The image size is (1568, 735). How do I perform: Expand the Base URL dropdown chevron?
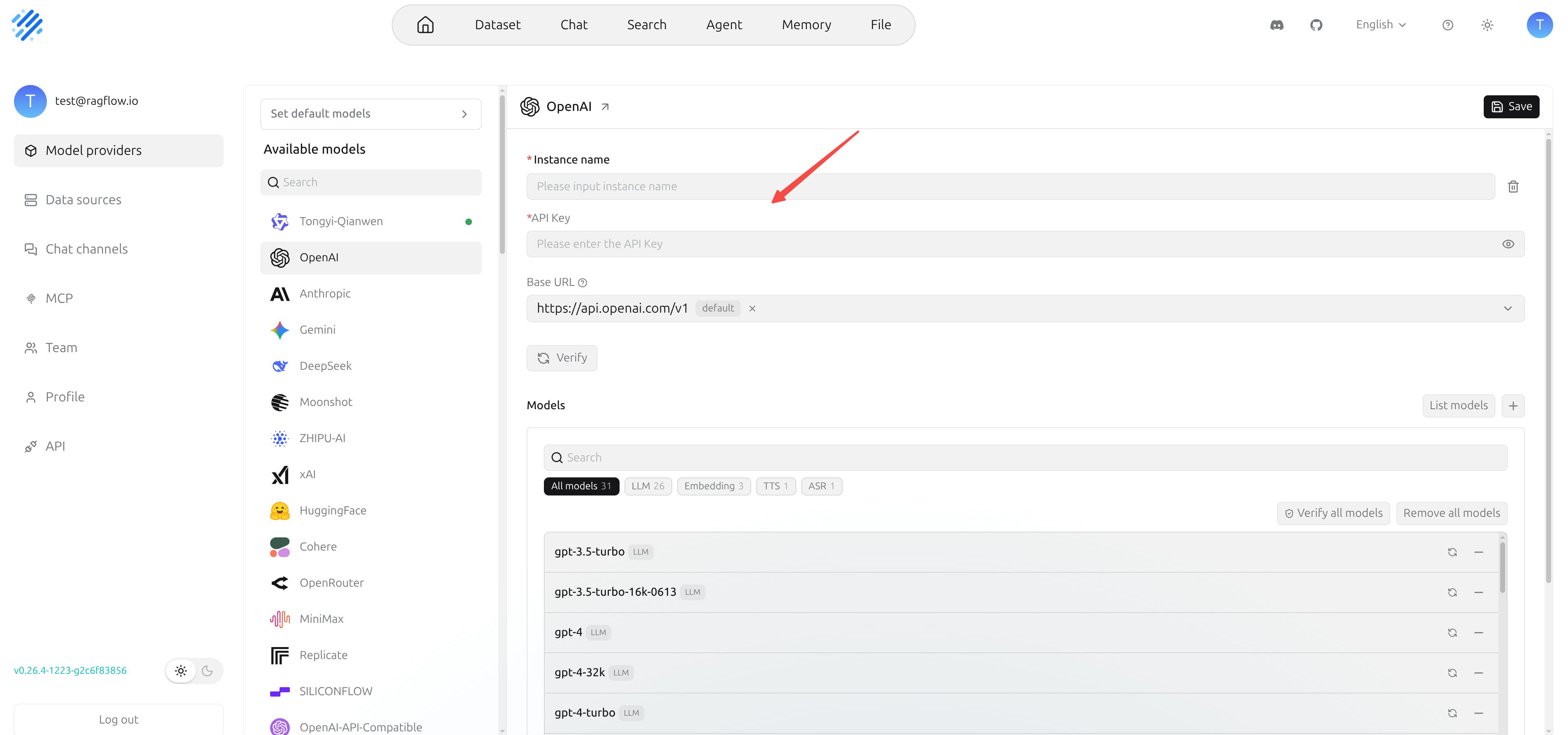(x=1508, y=309)
